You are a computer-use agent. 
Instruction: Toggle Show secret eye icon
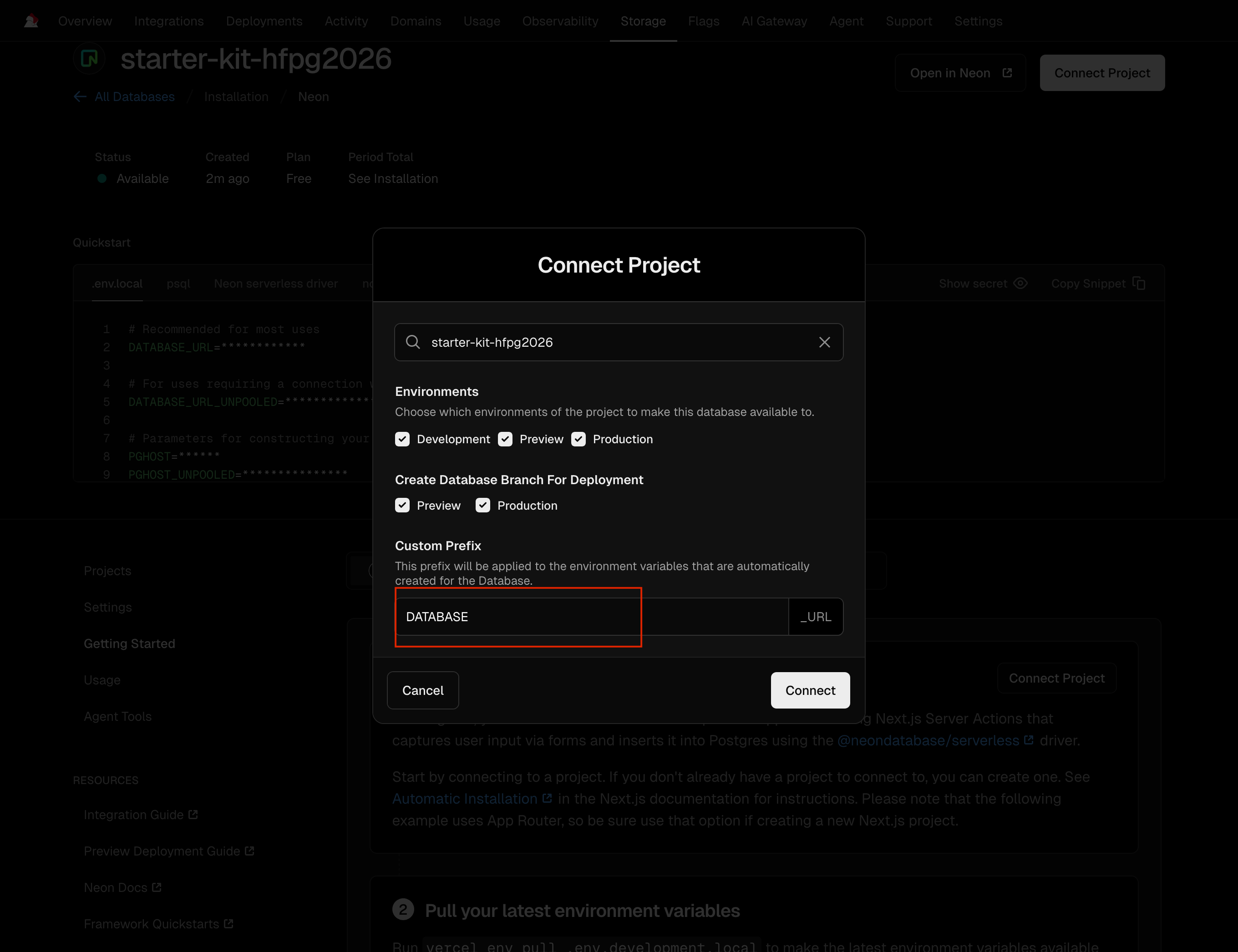[1020, 284]
